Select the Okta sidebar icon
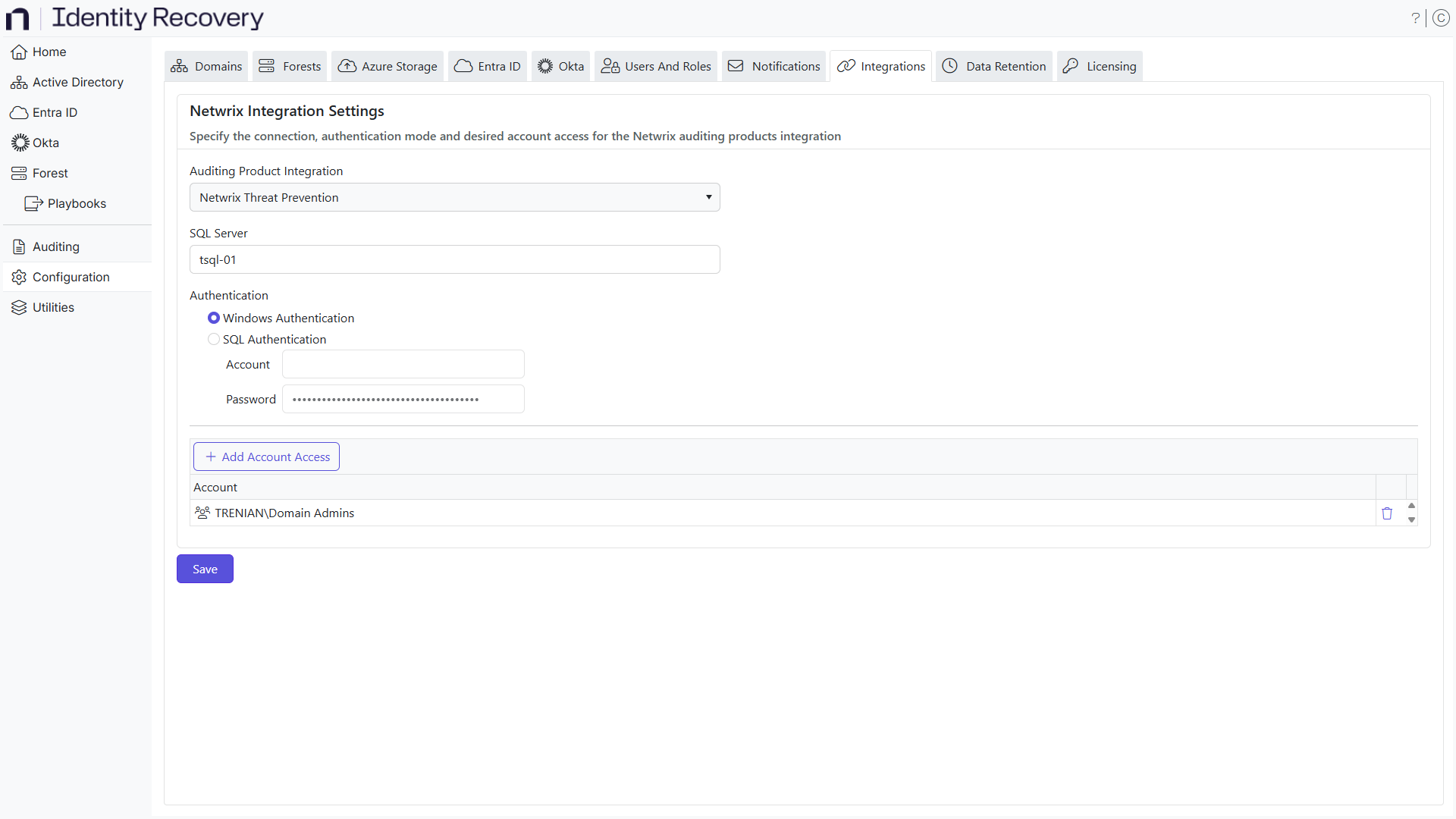Image resolution: width=1456 pixels, height=819 pixels. [x=45, y=143]
